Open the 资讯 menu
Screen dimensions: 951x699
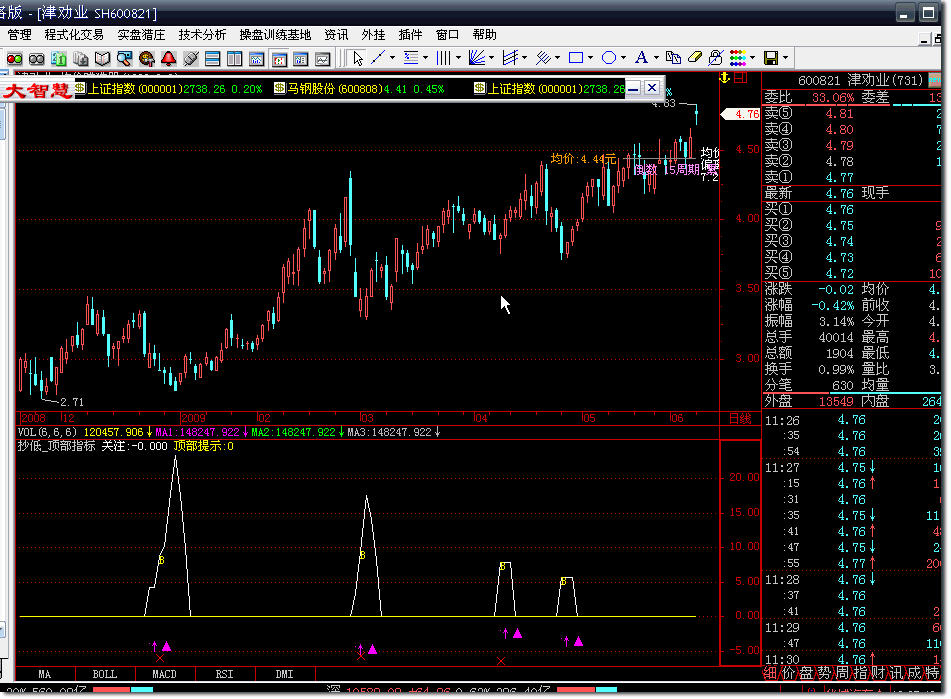click(336, 35)
